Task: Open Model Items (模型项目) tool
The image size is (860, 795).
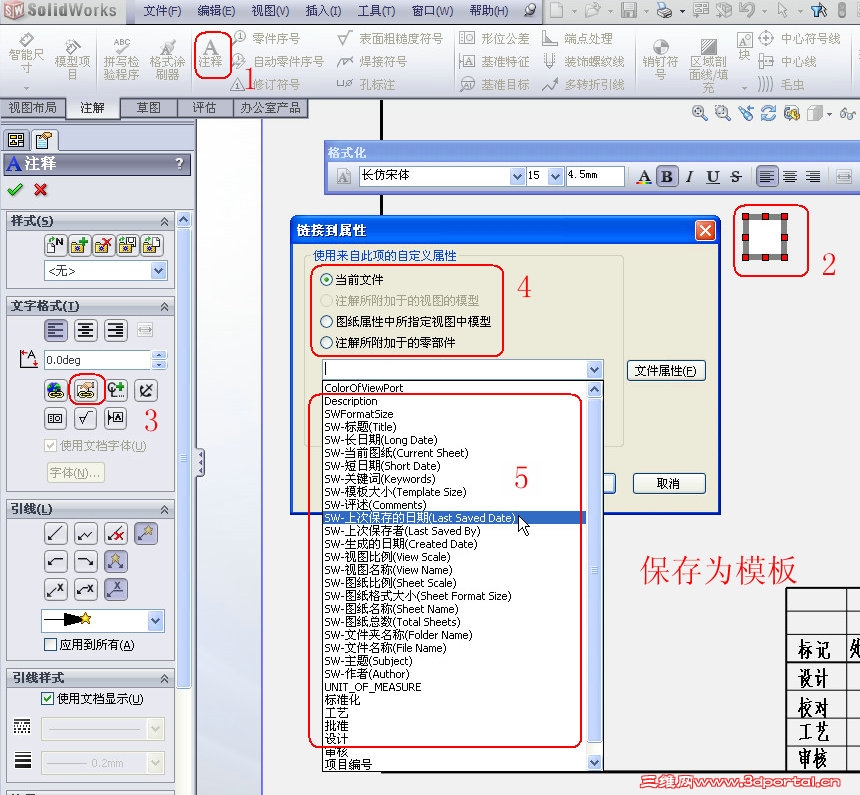Action: [x=72, y=59]
